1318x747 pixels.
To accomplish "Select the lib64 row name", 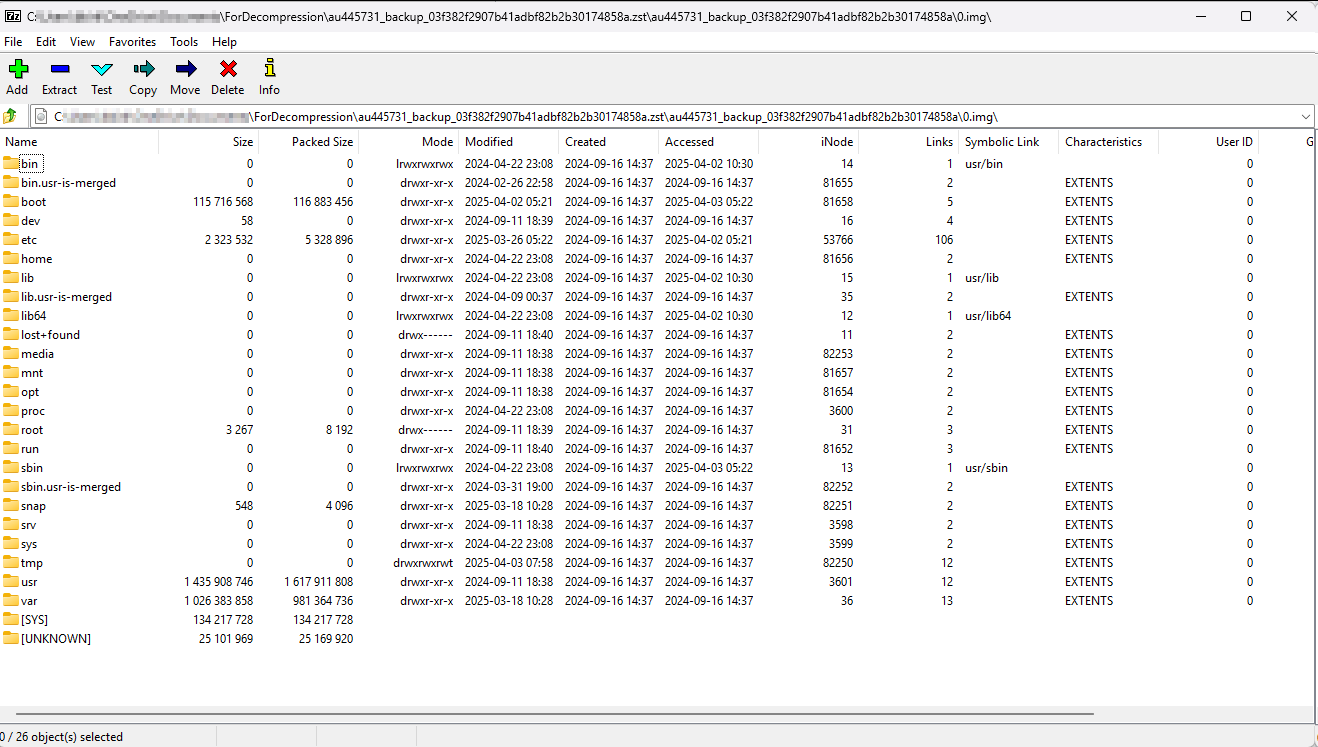I will 34,316.
